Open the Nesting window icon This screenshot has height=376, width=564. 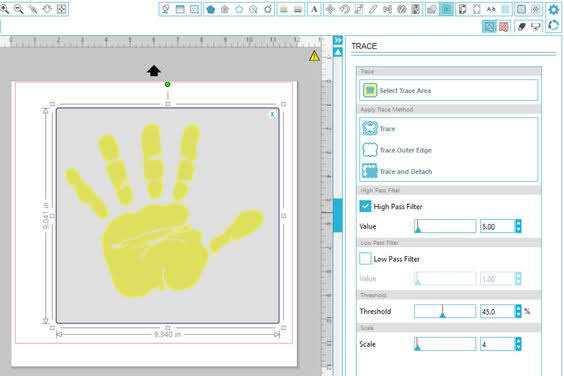416,9
